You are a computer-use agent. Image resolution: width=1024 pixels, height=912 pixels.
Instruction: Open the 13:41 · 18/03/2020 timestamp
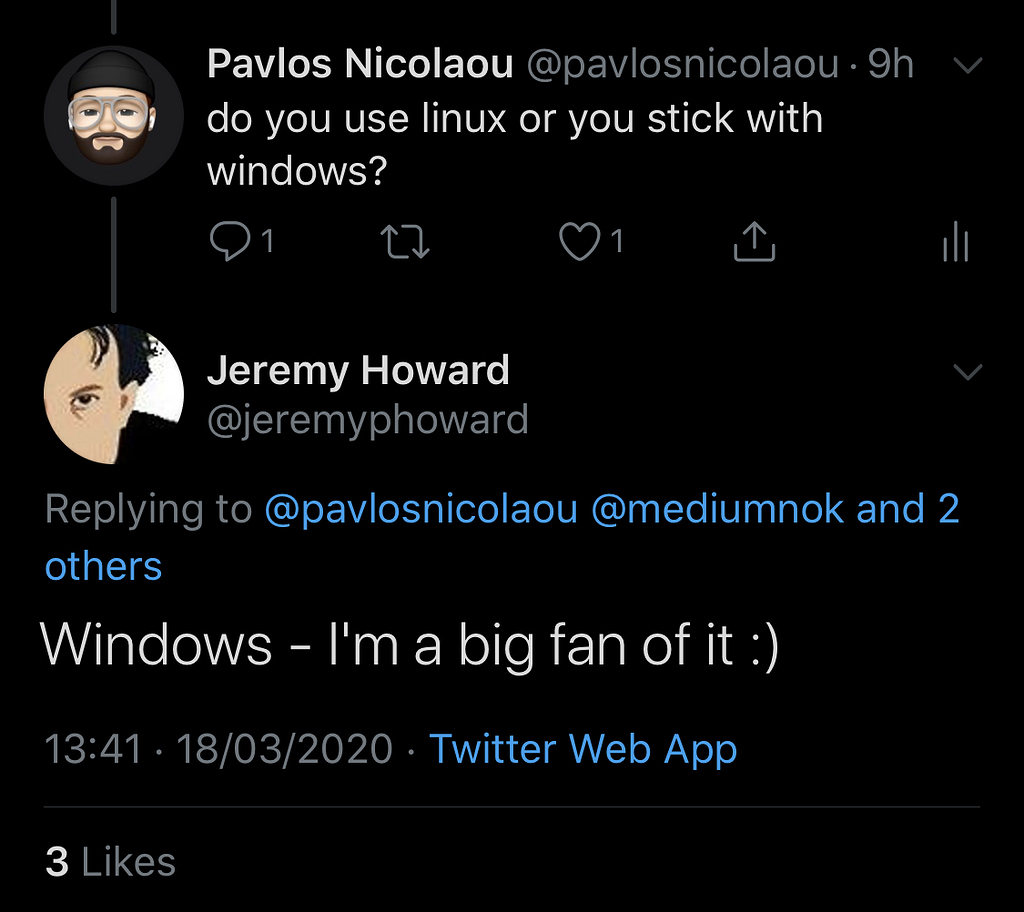point(219,749)
